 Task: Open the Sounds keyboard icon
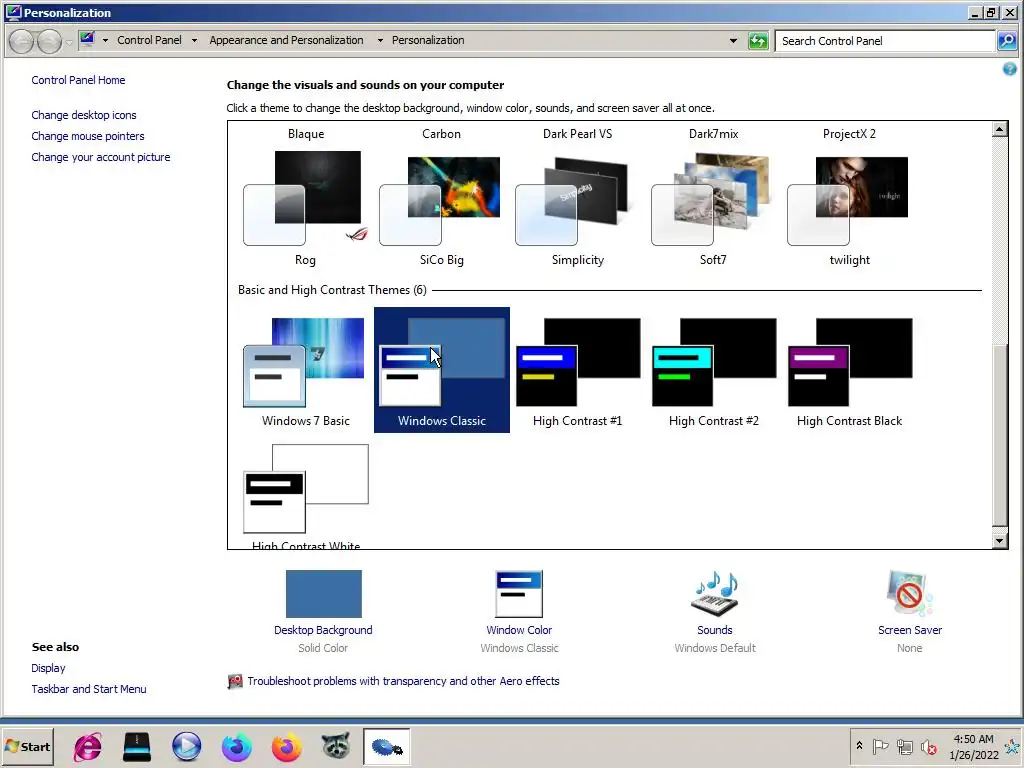[714, 594]
